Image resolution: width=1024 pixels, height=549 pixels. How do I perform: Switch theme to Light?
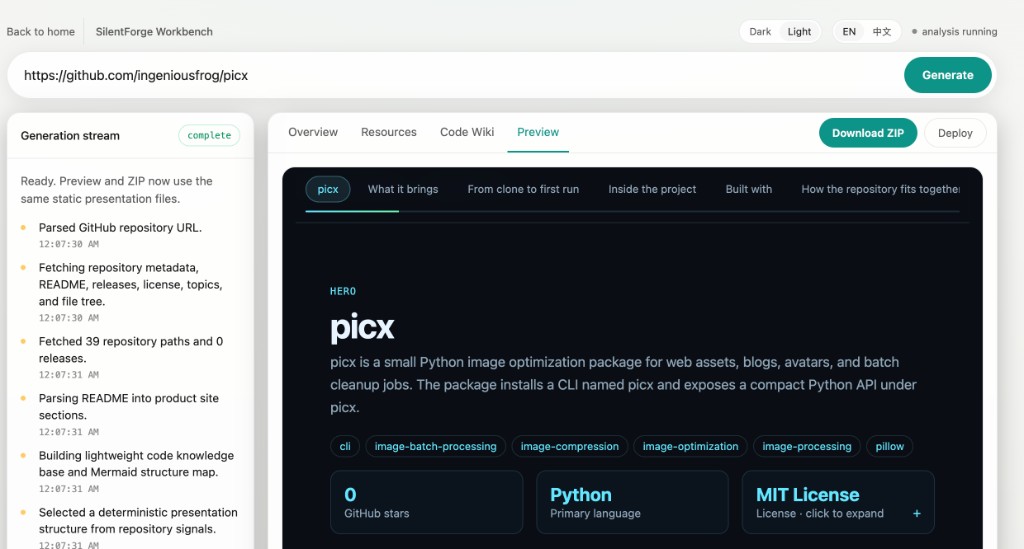click(799, 31)
